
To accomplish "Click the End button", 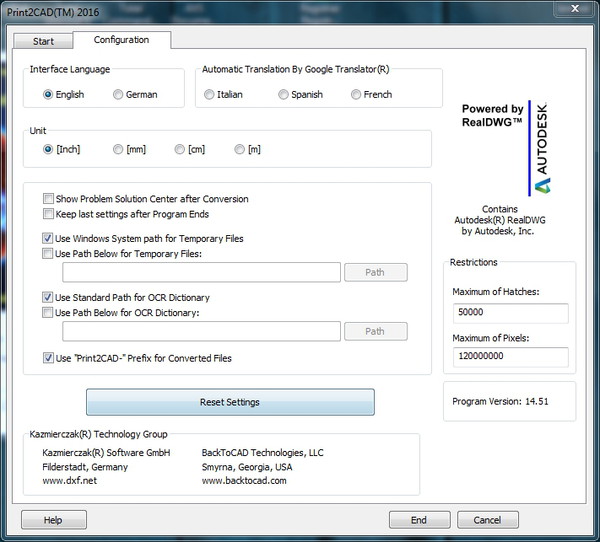I will pos(420,520).
